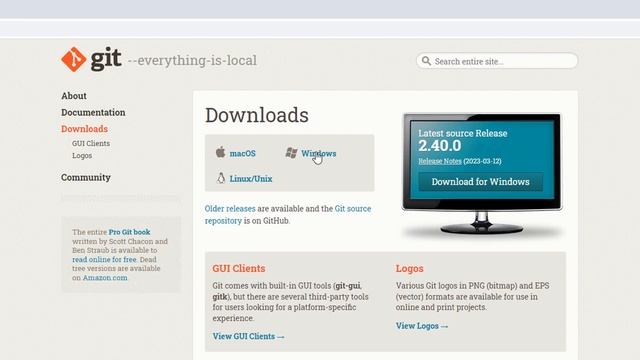Select Downloads in the sidebar

pos(84,129)
